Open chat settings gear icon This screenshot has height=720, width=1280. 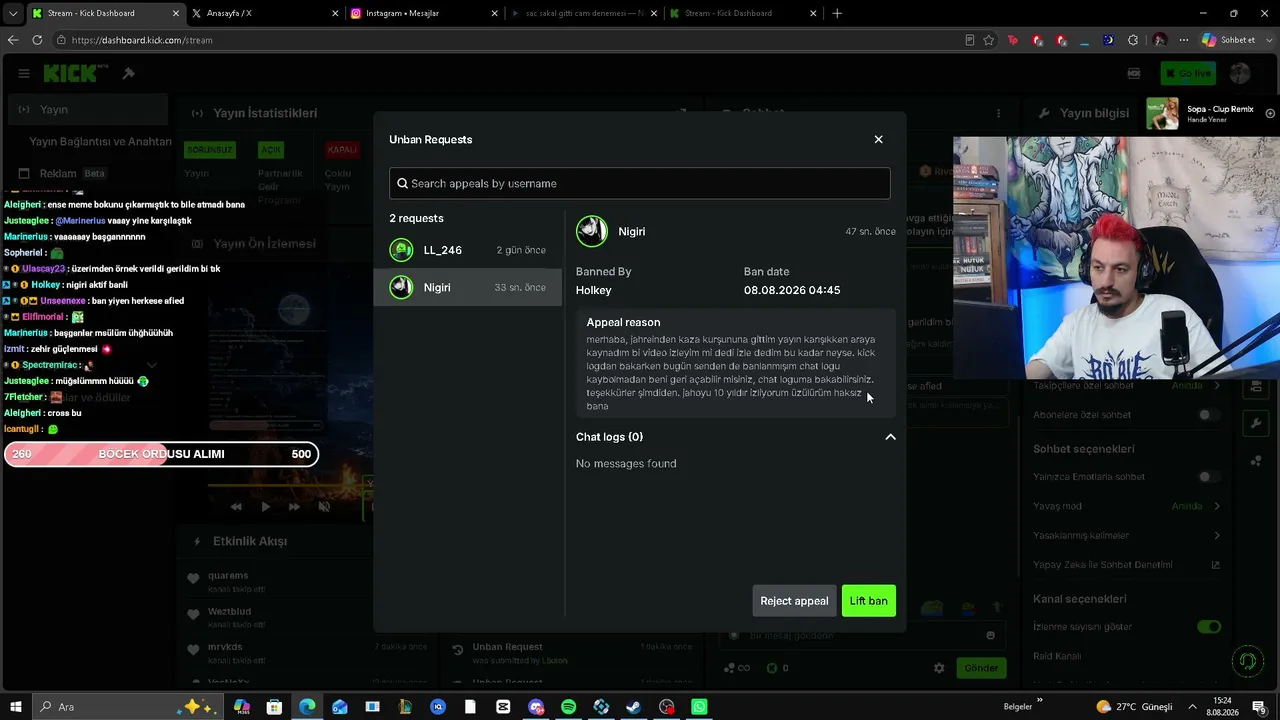click(x=939, y=668)
